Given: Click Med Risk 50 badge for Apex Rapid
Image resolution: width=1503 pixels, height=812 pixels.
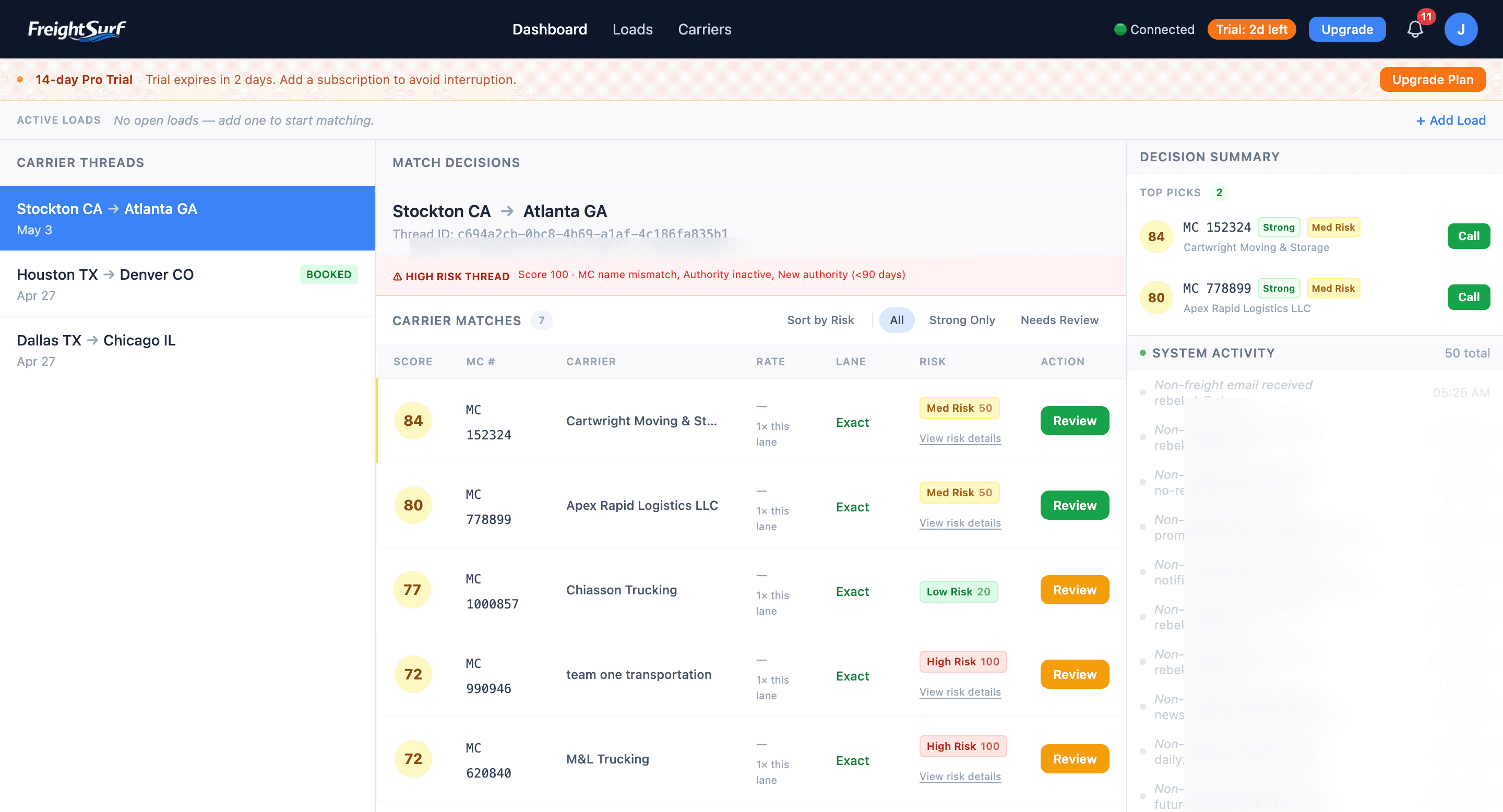Looking at the screenshot, I should click(x=959, y=492).
